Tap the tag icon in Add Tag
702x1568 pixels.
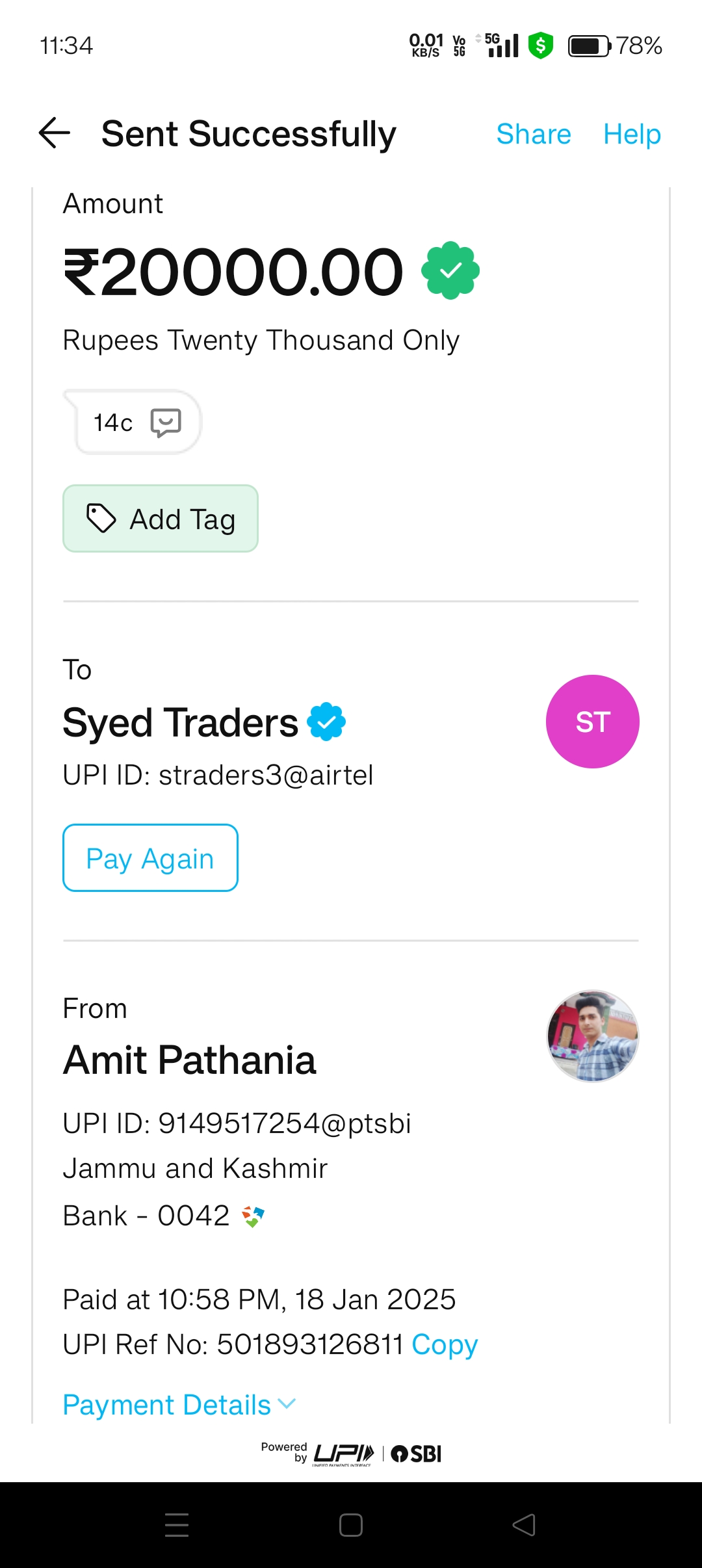coord(101,519)
